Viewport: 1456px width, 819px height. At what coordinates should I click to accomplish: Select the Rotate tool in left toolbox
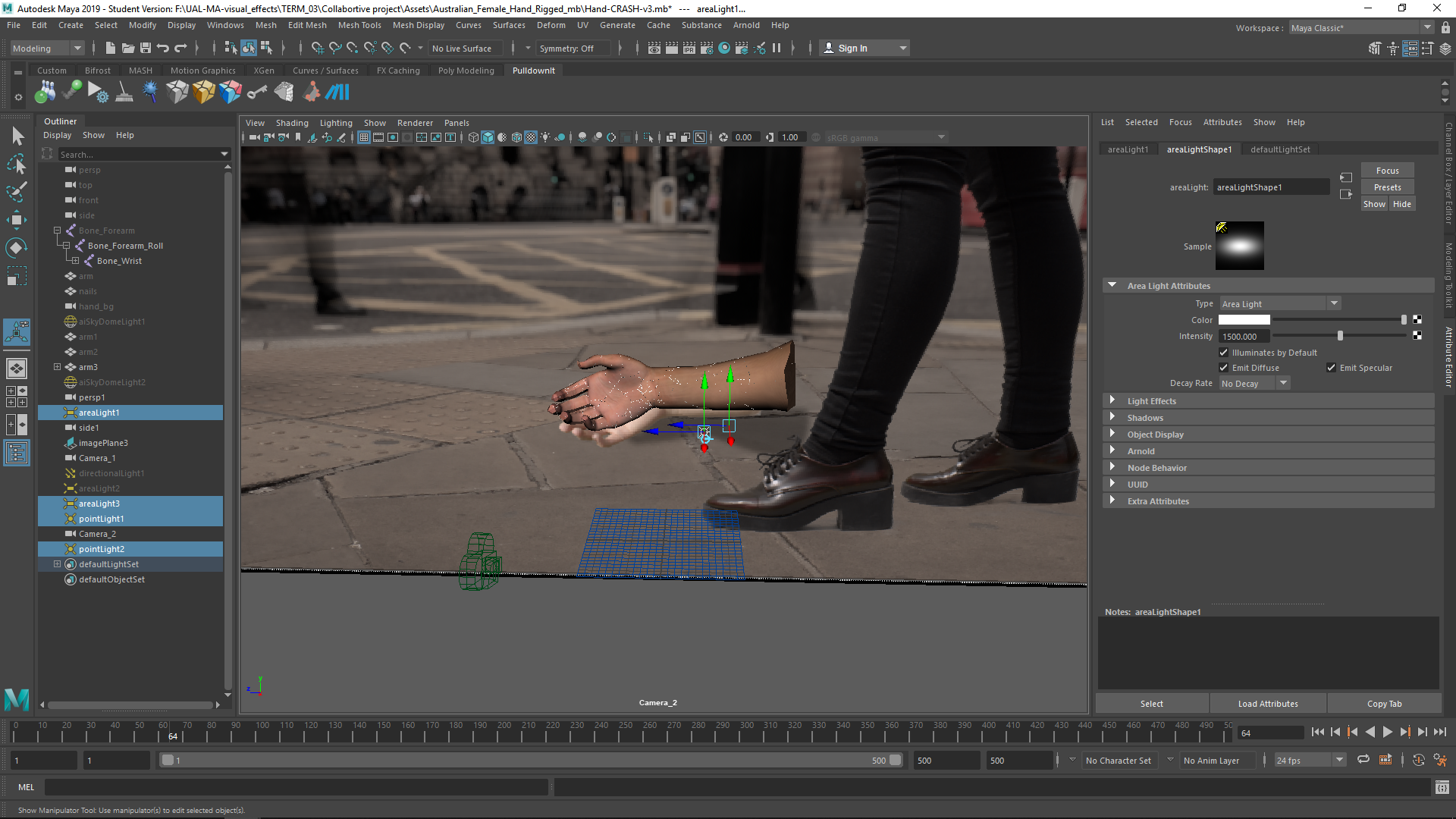pos(17,248)
